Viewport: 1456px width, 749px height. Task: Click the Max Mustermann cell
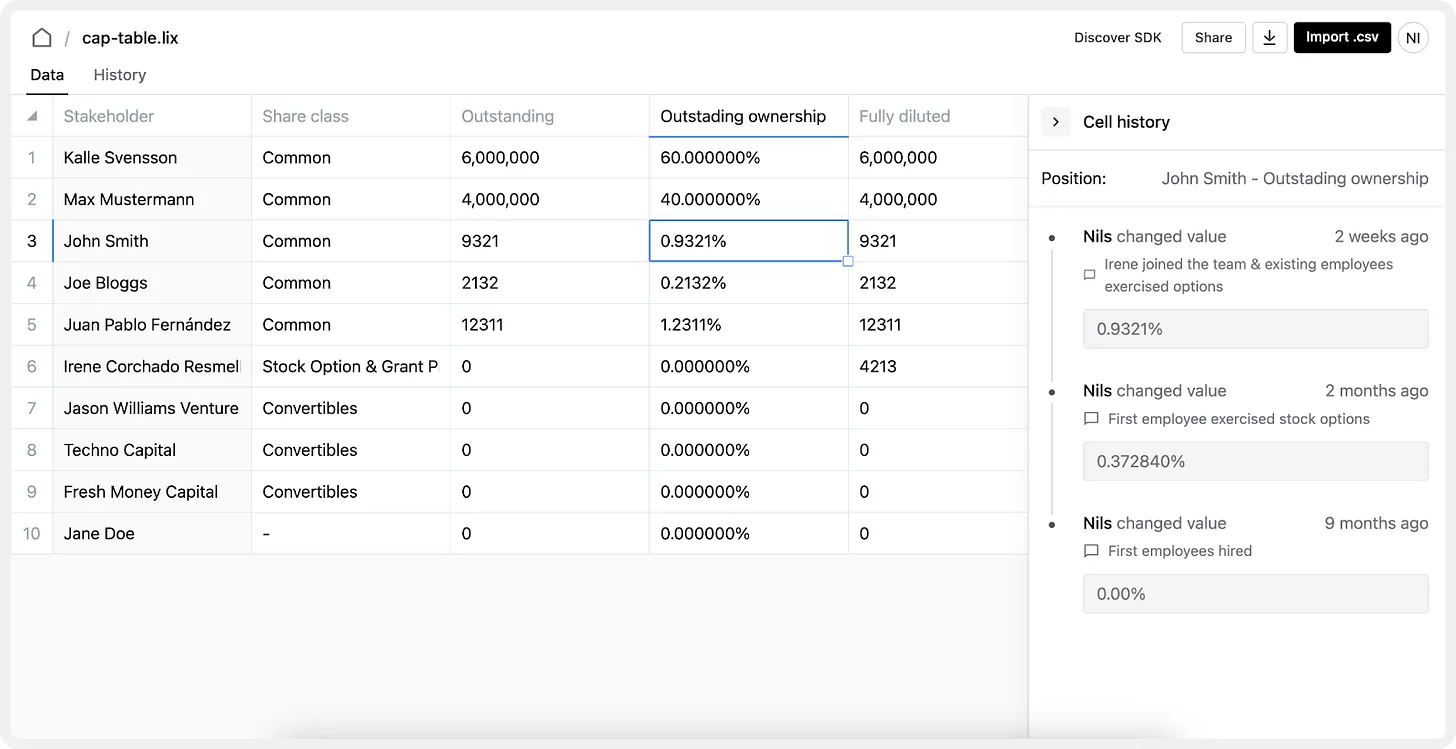click(152, 200)
